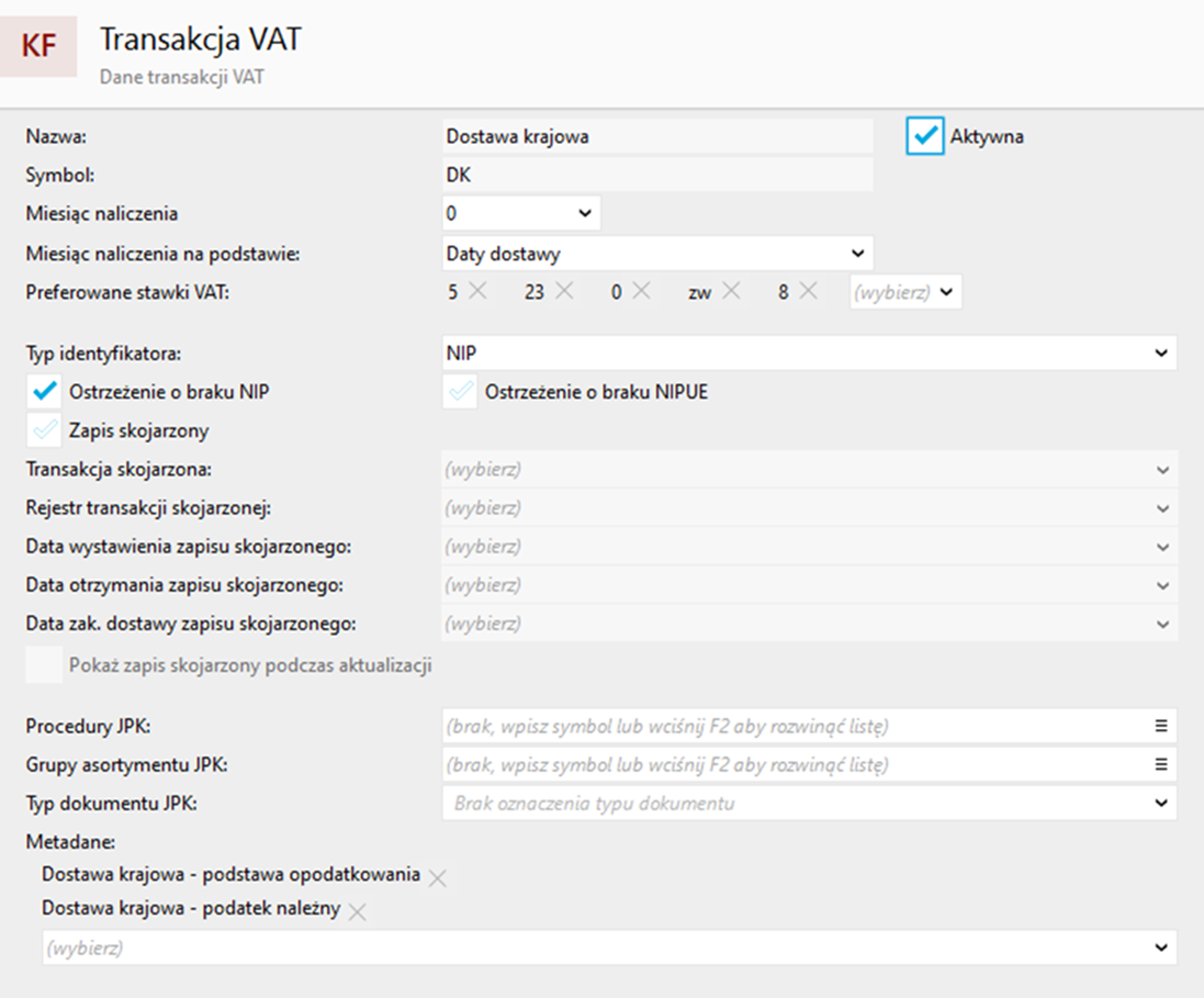Remove VAT rate 0 from preferred rates
The image size is (1204, 998).
point(641,291)
